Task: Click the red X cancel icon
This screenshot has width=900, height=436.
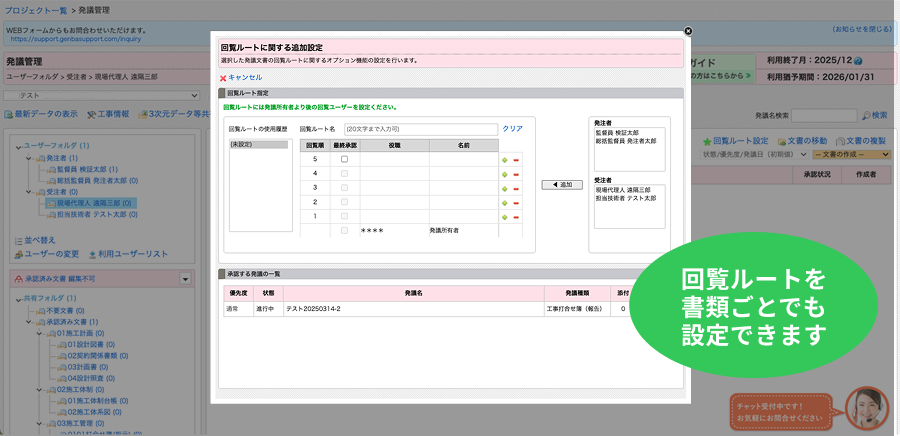Action: tap(223, 77)
